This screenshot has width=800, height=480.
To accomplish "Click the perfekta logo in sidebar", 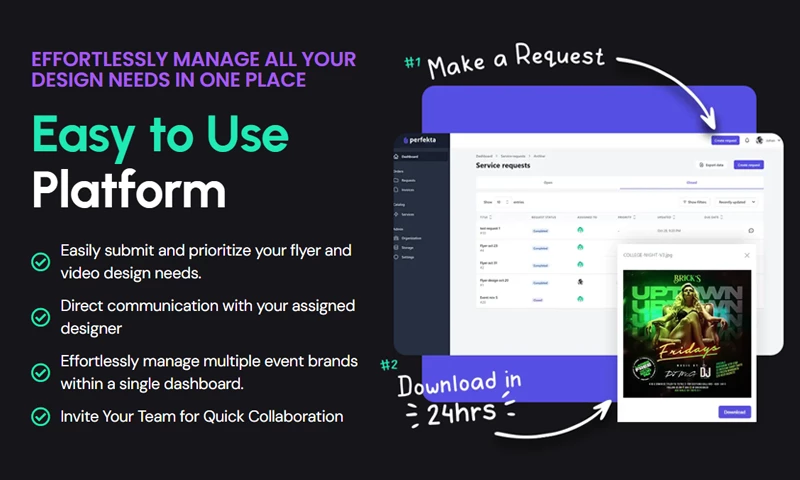I will pos(420,140).
